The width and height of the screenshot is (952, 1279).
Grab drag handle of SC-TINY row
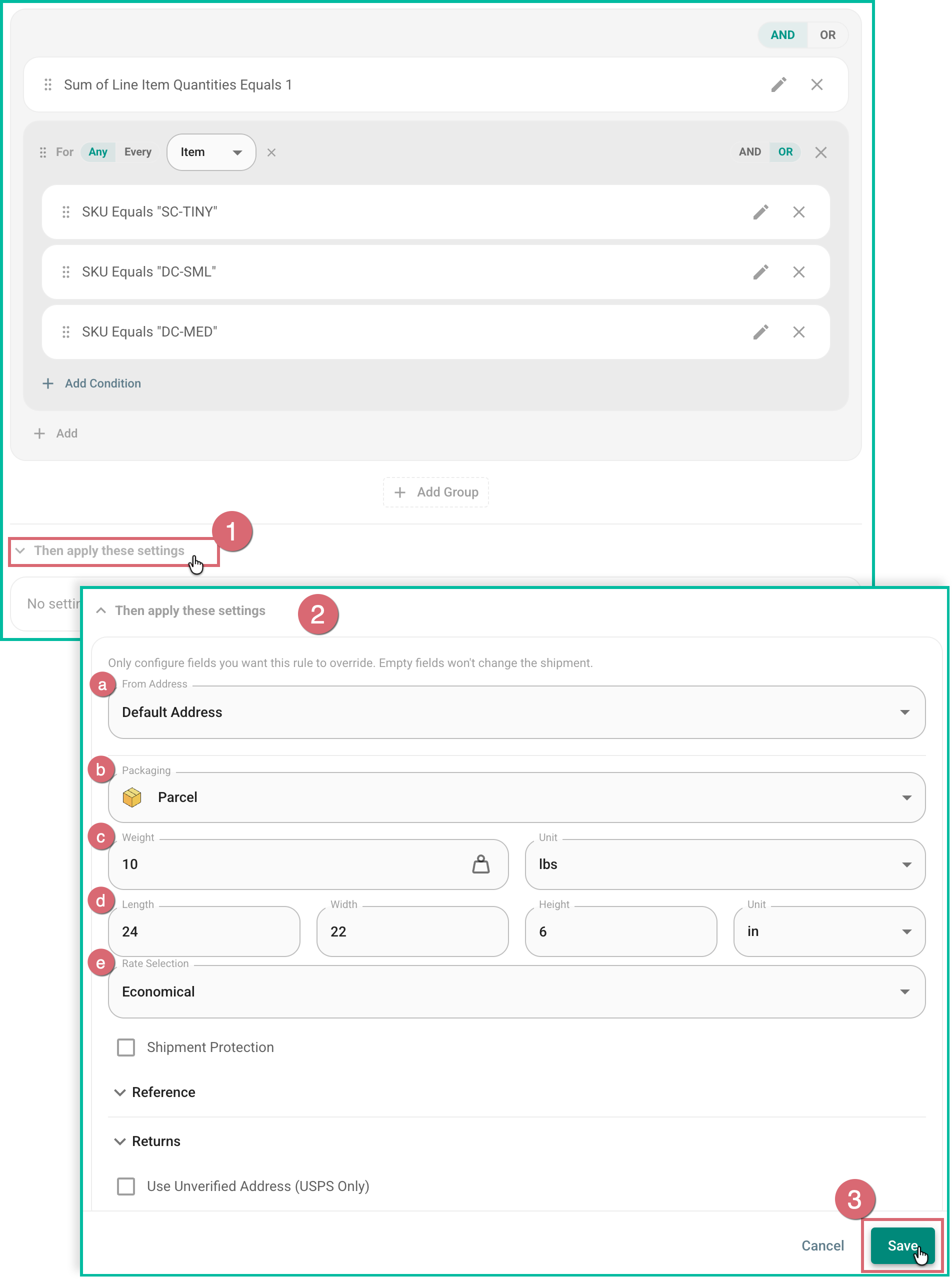point(65,212)
